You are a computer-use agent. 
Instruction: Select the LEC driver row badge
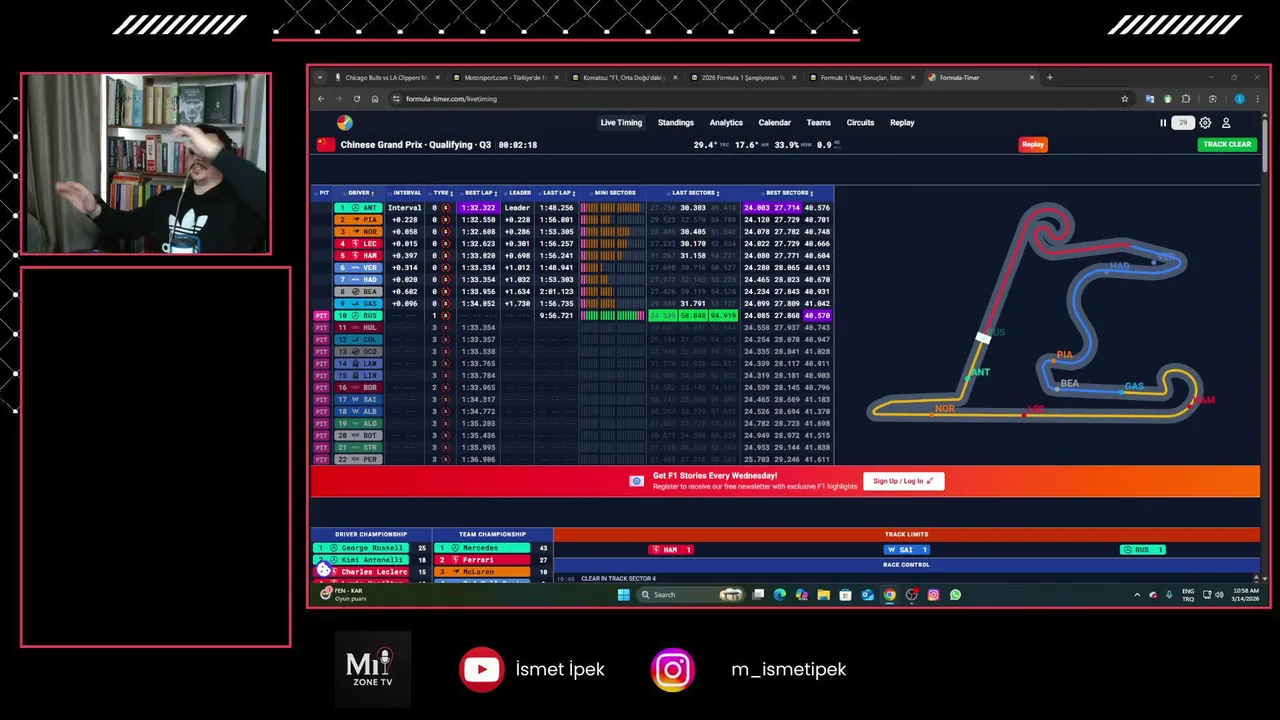(358, 244)
